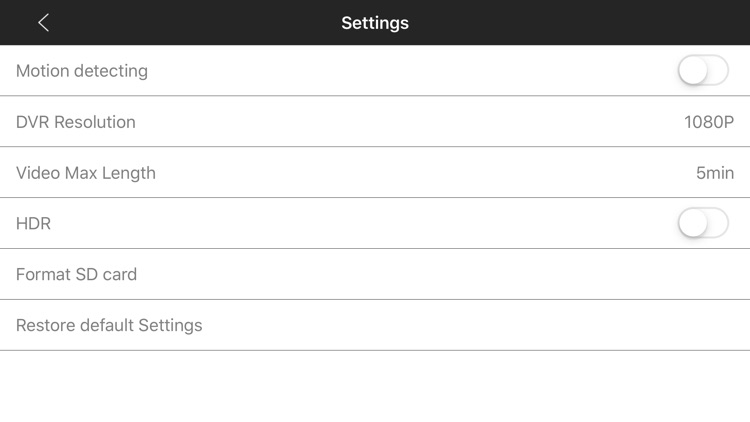Image resolution: width=750 pixels, height=422 pixels.
Task: Click the Settings title in header
Action: coord(375,23)
